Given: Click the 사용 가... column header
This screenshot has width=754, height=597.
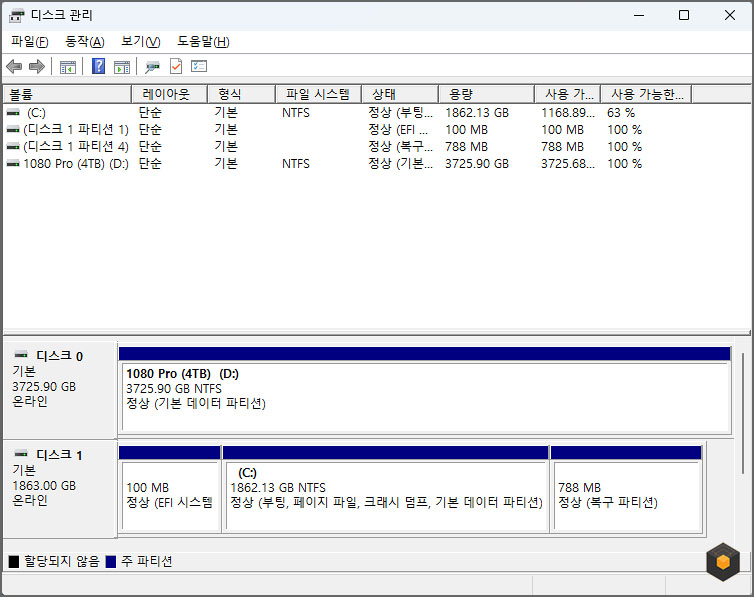Looking at the screenshot, I should coord(568,94).
